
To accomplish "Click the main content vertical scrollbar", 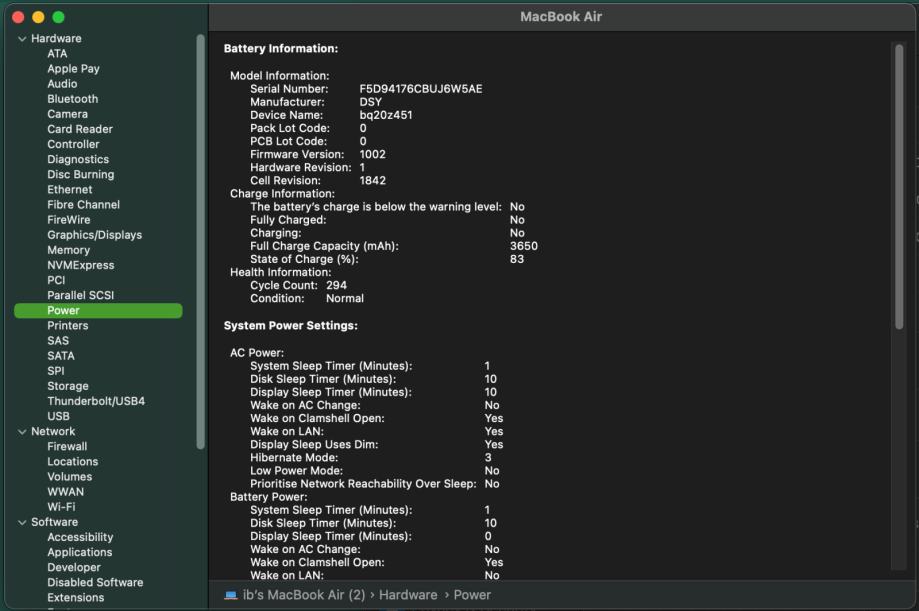I will (899, 186).
